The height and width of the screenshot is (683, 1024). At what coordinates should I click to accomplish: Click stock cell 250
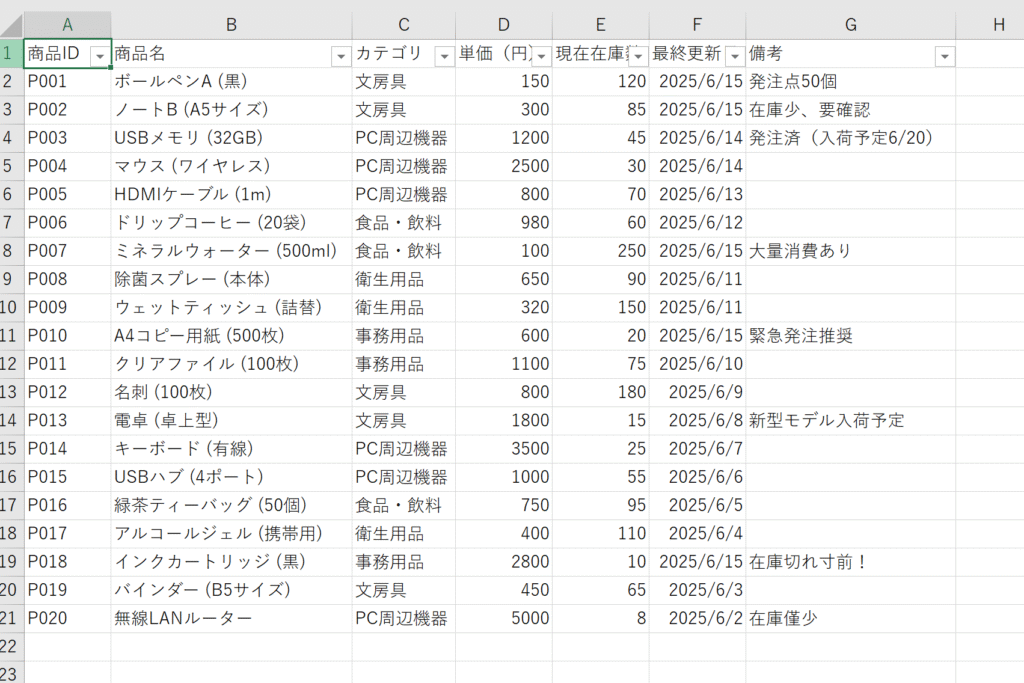coord(600,251)
